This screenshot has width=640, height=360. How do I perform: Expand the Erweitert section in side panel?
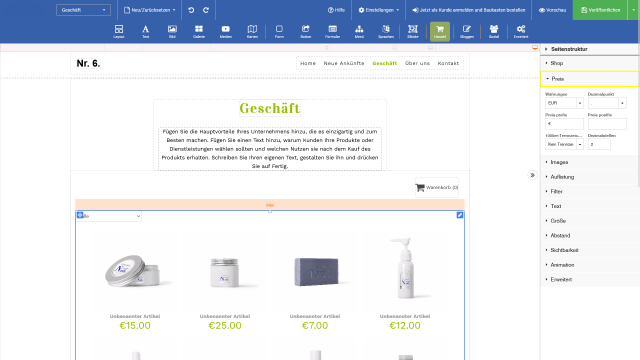[589, 280]
